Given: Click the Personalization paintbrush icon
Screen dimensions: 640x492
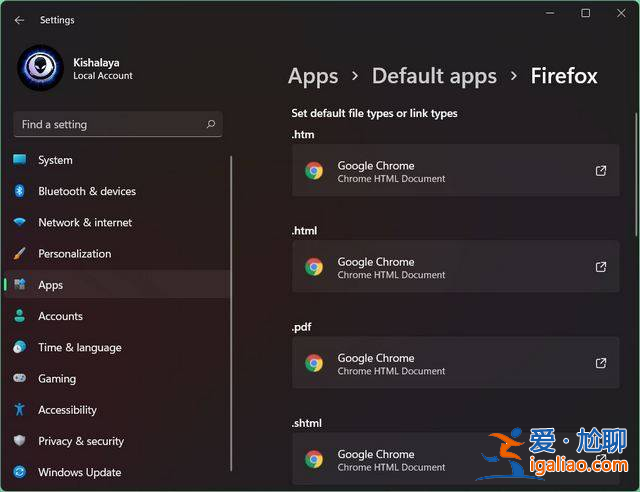Looking at the screenshot, I should click(x=20, y=253).
